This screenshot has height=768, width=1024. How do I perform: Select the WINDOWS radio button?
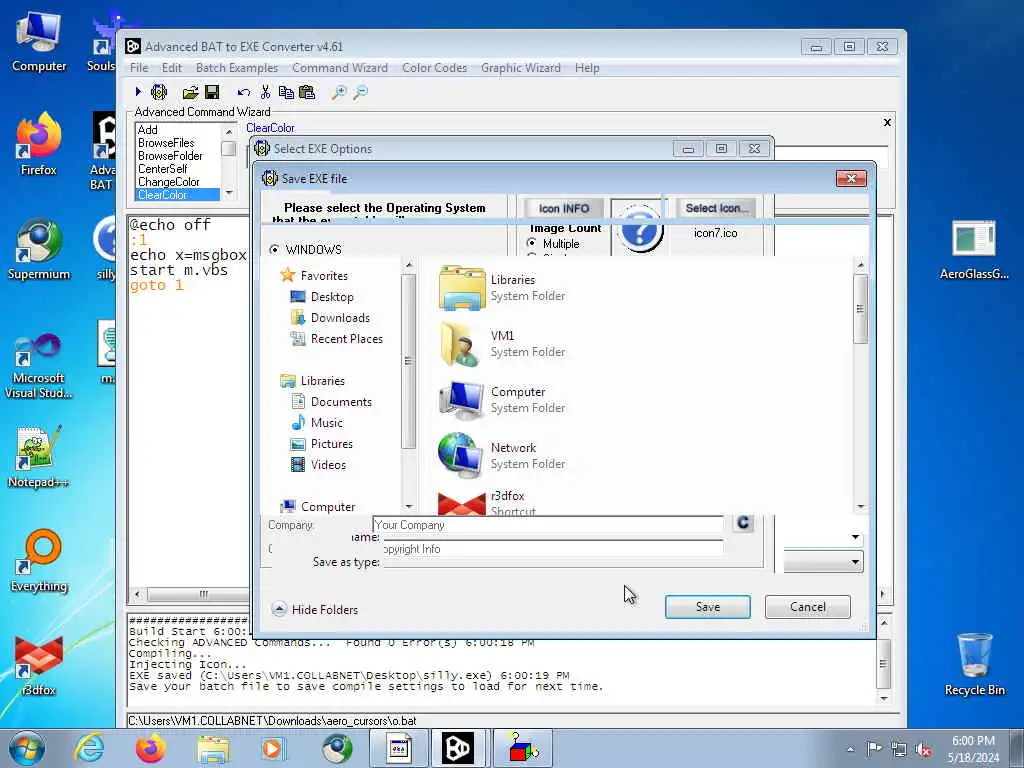274,249
